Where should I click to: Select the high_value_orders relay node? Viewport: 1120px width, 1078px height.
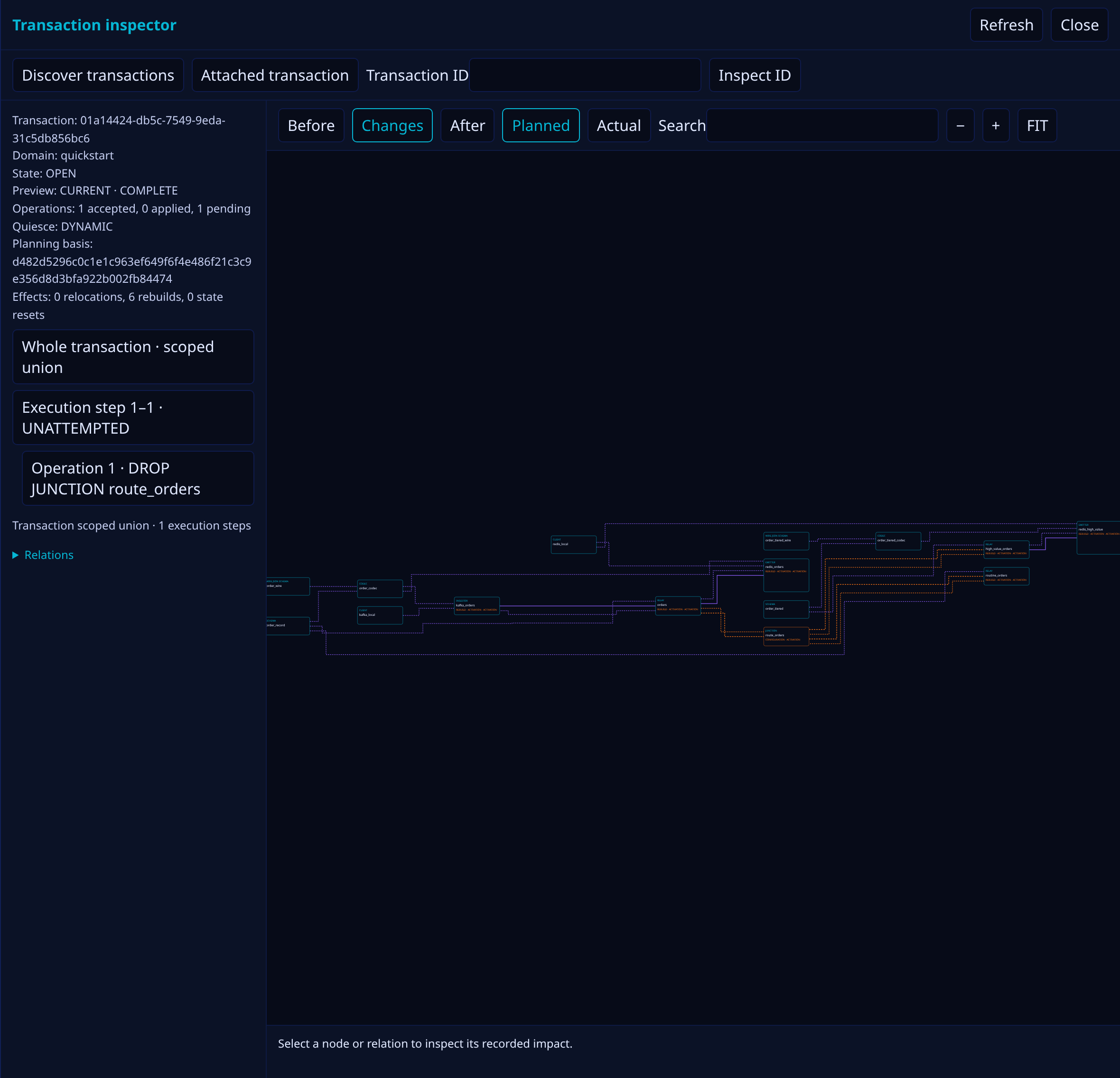pyautogui.click(x=1006, y=549)
